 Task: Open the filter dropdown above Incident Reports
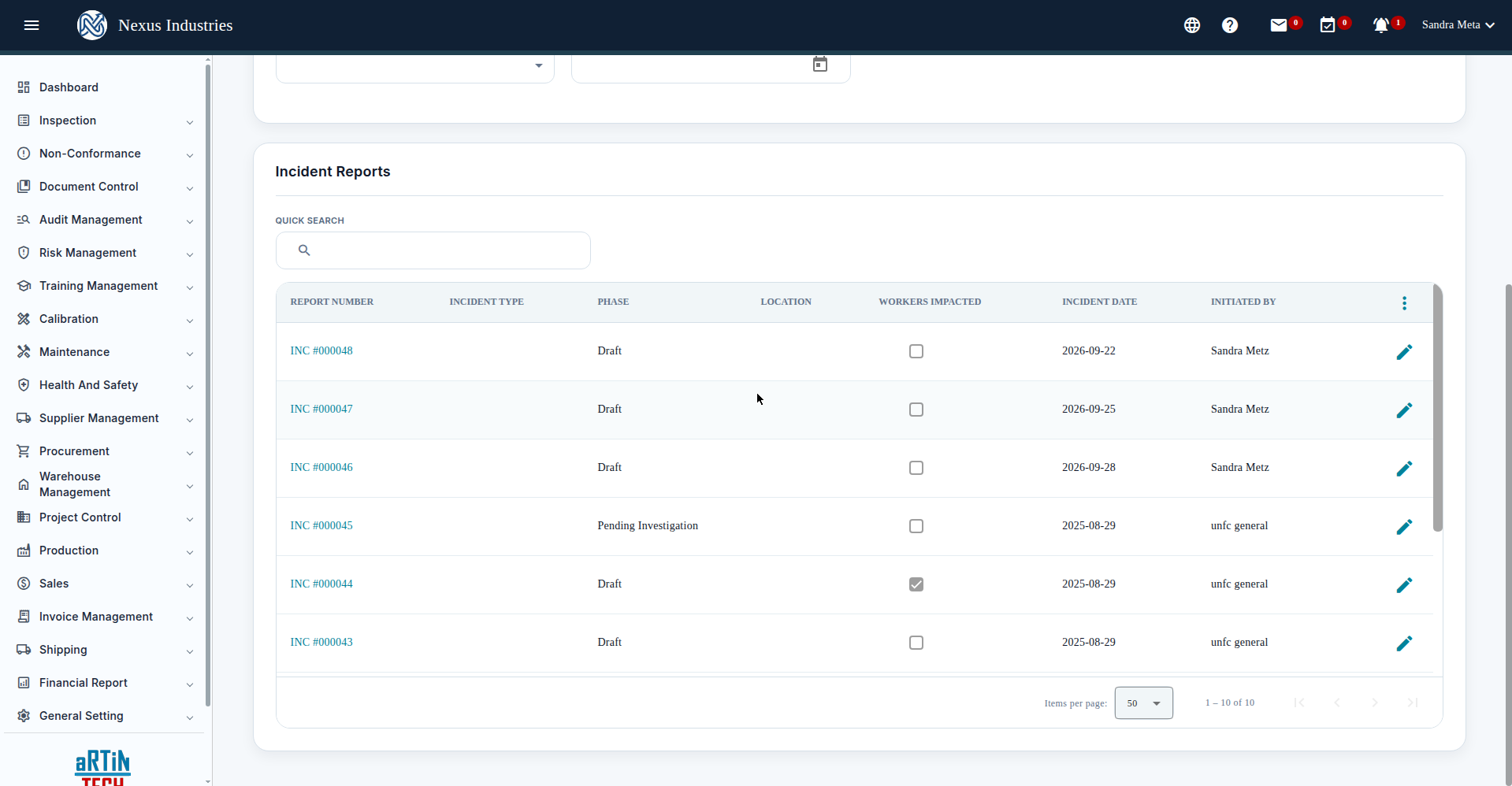click(x=415, y=67)
